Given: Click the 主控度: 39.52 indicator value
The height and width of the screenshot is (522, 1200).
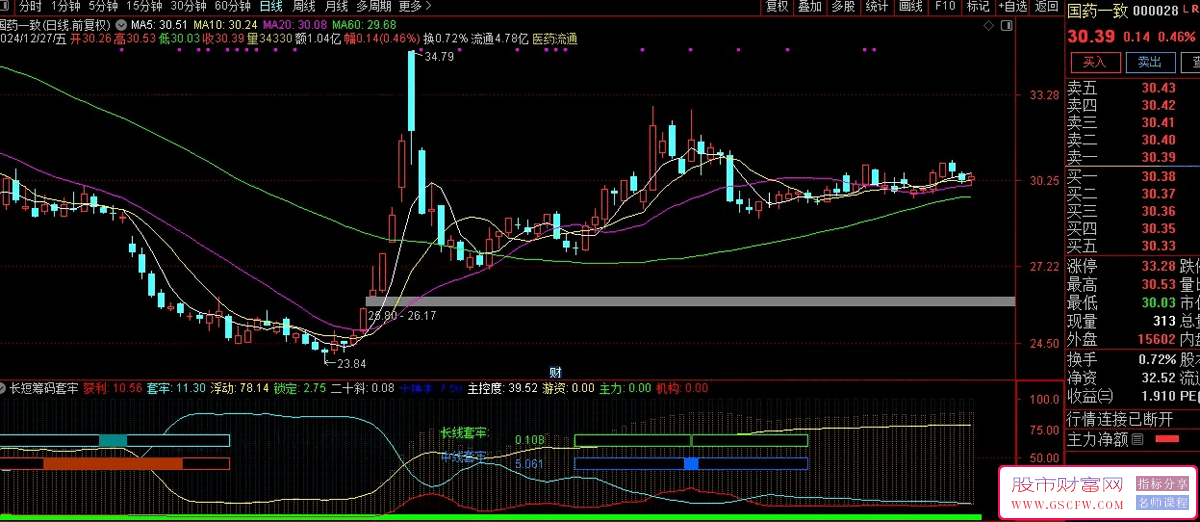Looking at the screenshot, I should 503,387.
